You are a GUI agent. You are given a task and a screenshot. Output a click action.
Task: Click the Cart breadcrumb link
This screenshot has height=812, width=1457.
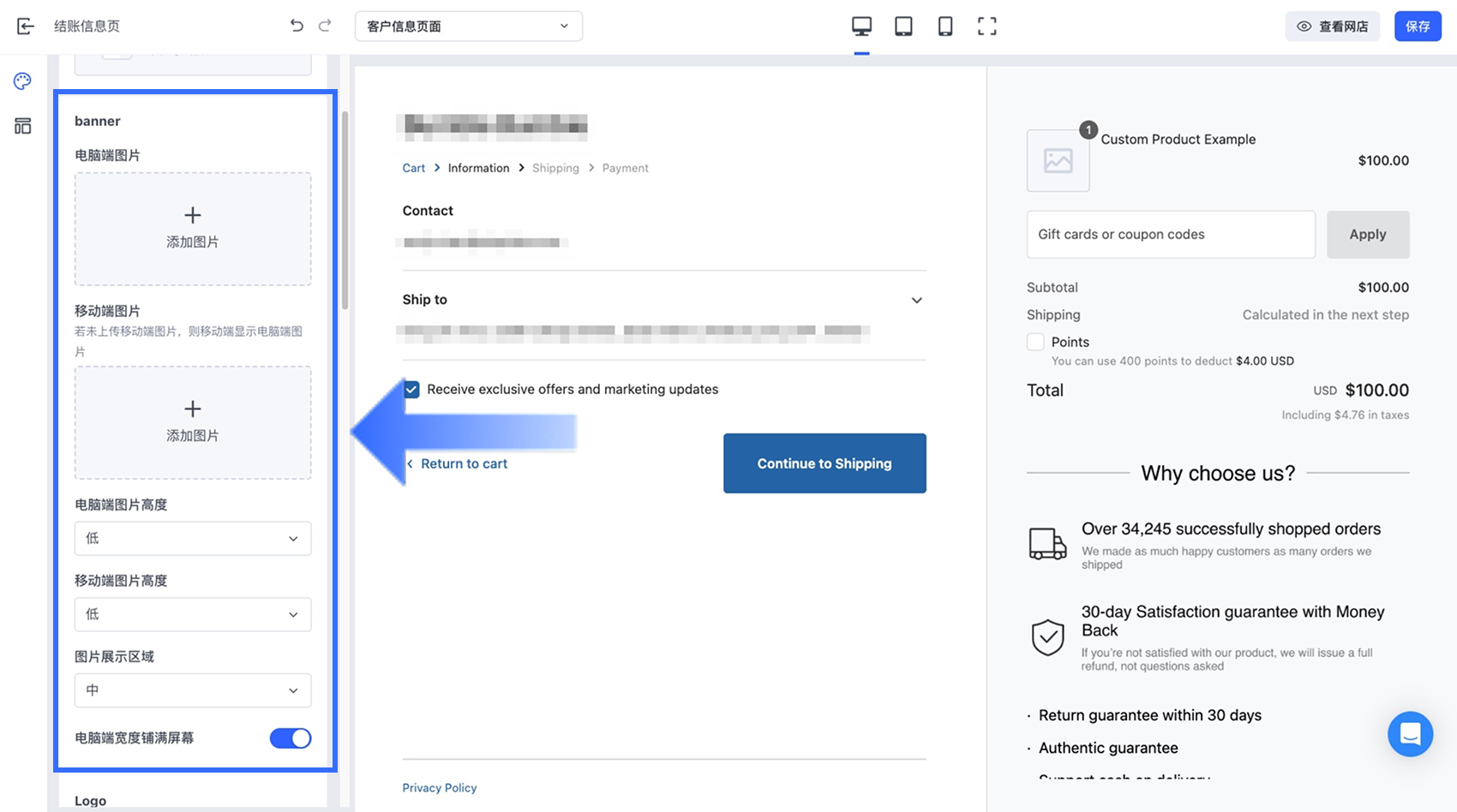point(414,168)
